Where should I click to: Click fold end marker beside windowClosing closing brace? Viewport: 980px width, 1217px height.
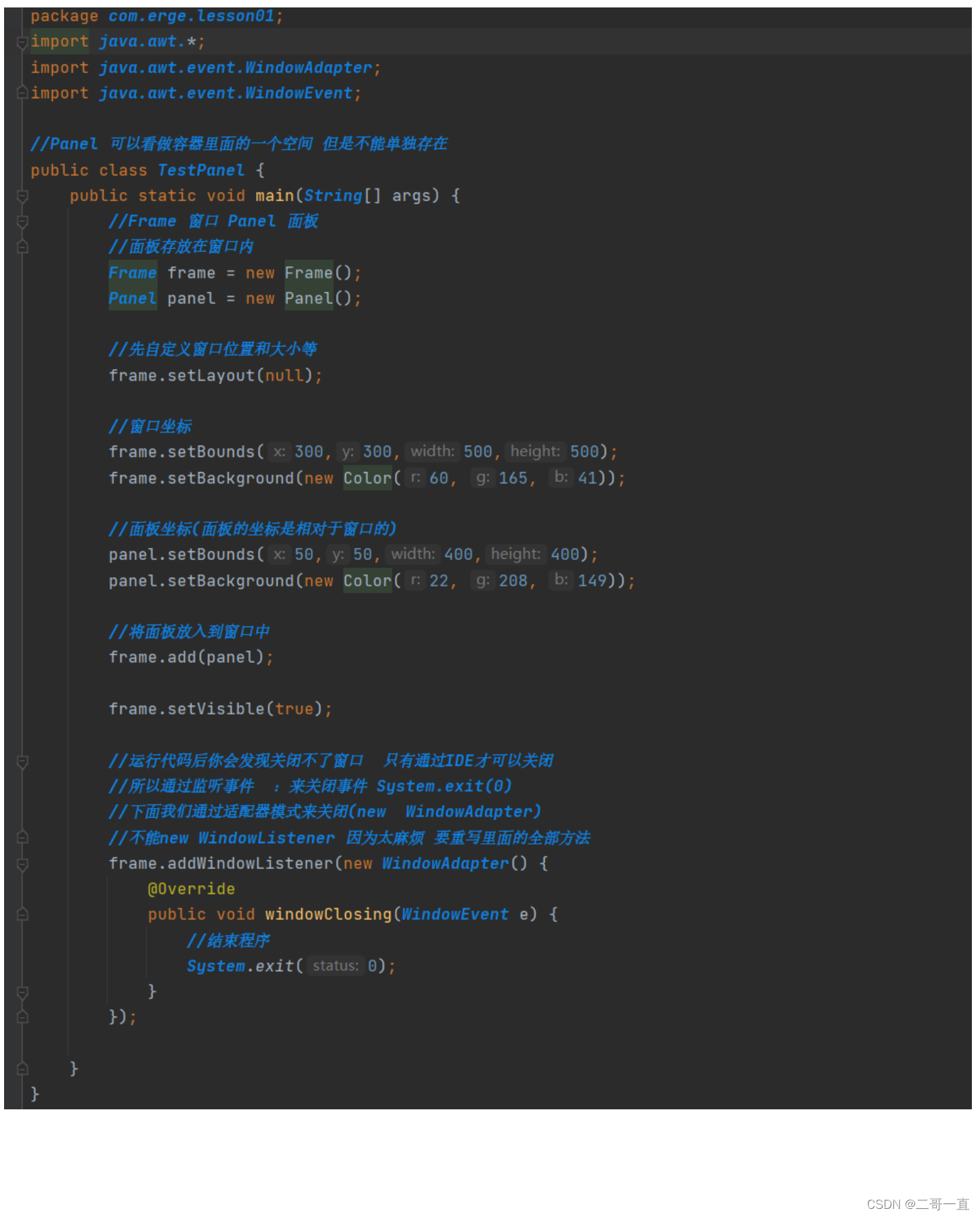[x=22, y=992]
